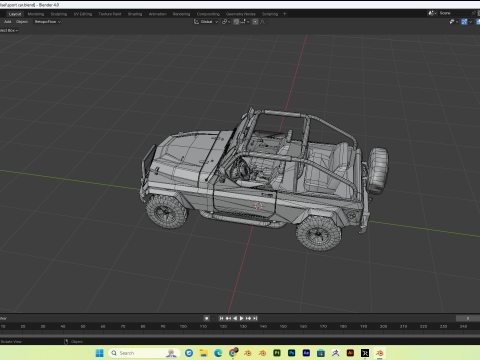Open Substance Painter from the taskbar
The height and width of the screenshot is (360, 480).
(277, 353)
